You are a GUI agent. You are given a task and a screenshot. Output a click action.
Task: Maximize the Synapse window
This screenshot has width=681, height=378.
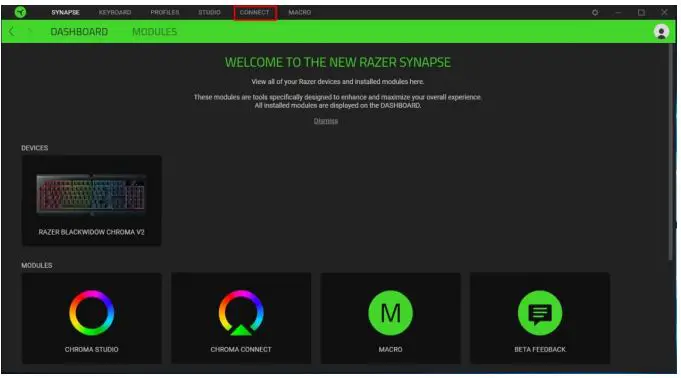pyautogui.click(x=641, y=13)
